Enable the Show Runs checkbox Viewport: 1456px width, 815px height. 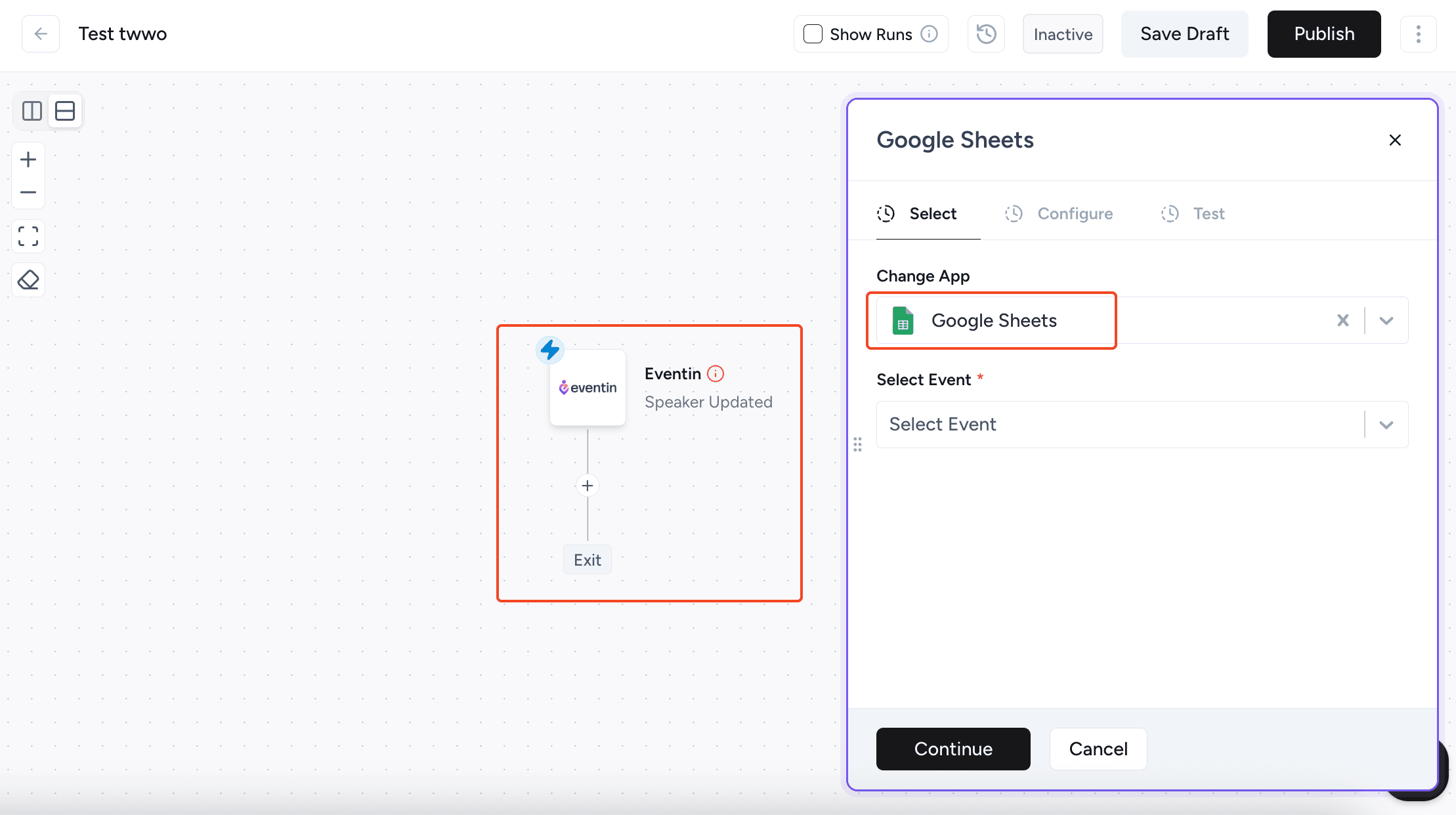coord(813,34)
